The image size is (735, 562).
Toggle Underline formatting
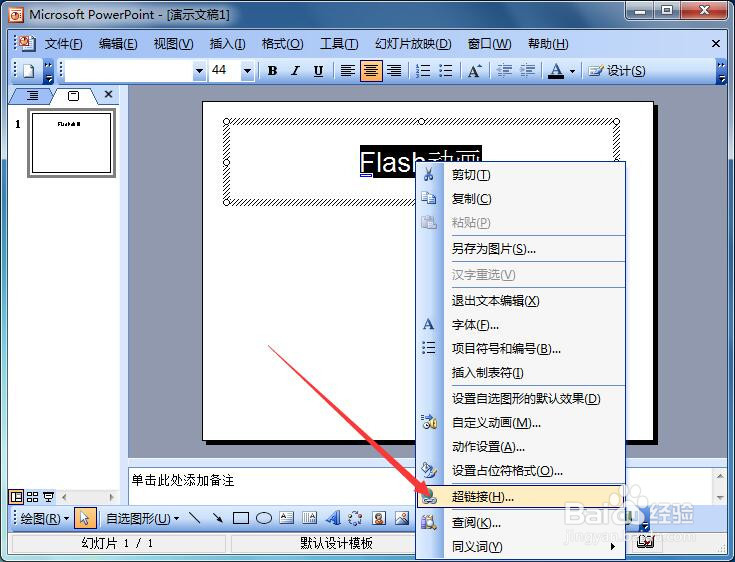pyautogui.click(x=318, y=71)
